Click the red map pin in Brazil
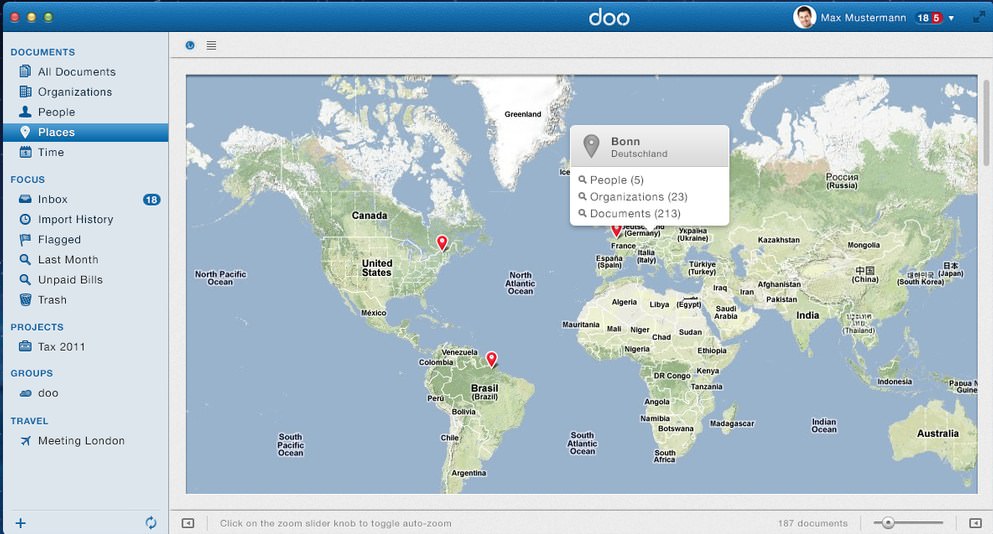 coord(491,359)
